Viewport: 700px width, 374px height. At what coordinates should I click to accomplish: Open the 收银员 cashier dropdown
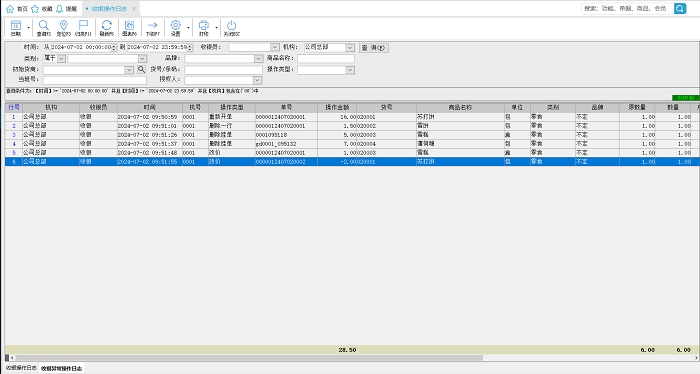pos(275,47)
